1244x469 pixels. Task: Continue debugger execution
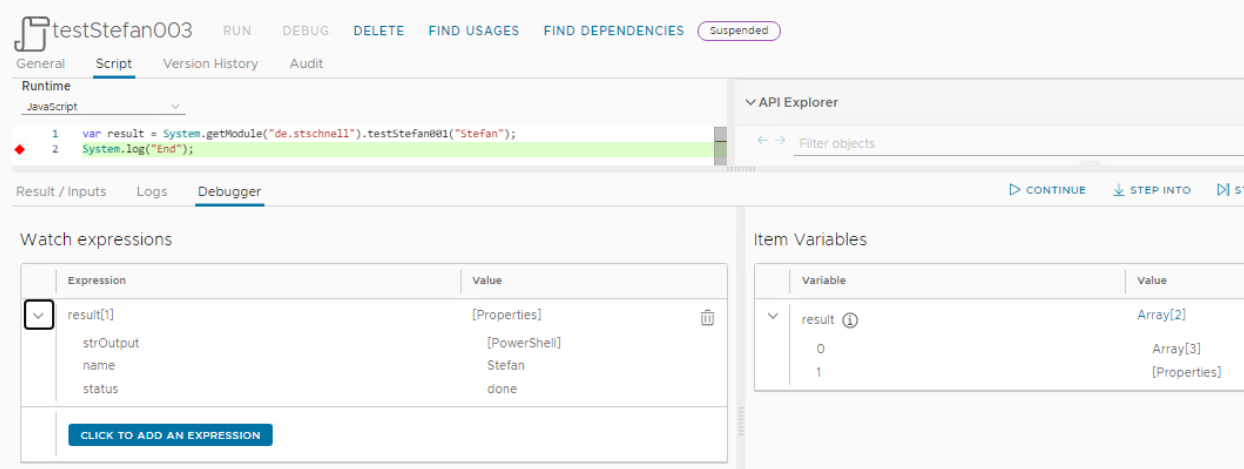point(1047,190)
